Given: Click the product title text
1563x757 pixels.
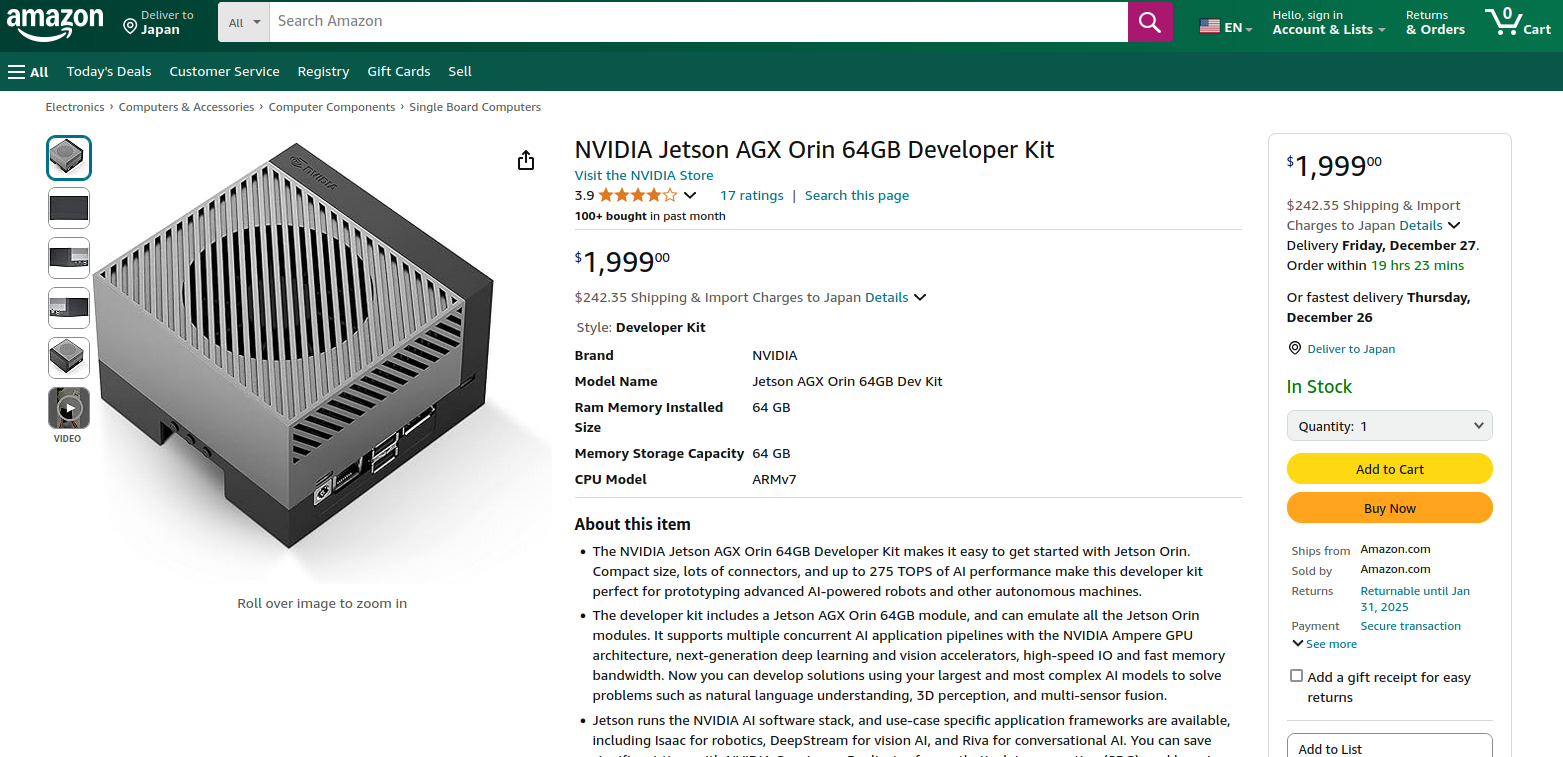Looking at the screenshot, I should coord(814,150).
